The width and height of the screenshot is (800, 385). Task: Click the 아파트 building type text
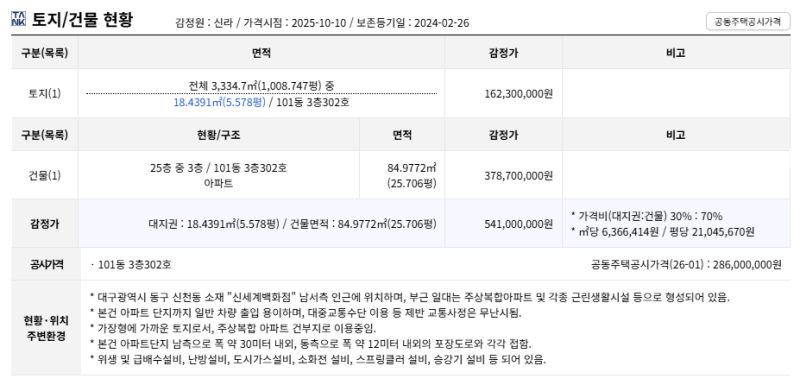218,184
